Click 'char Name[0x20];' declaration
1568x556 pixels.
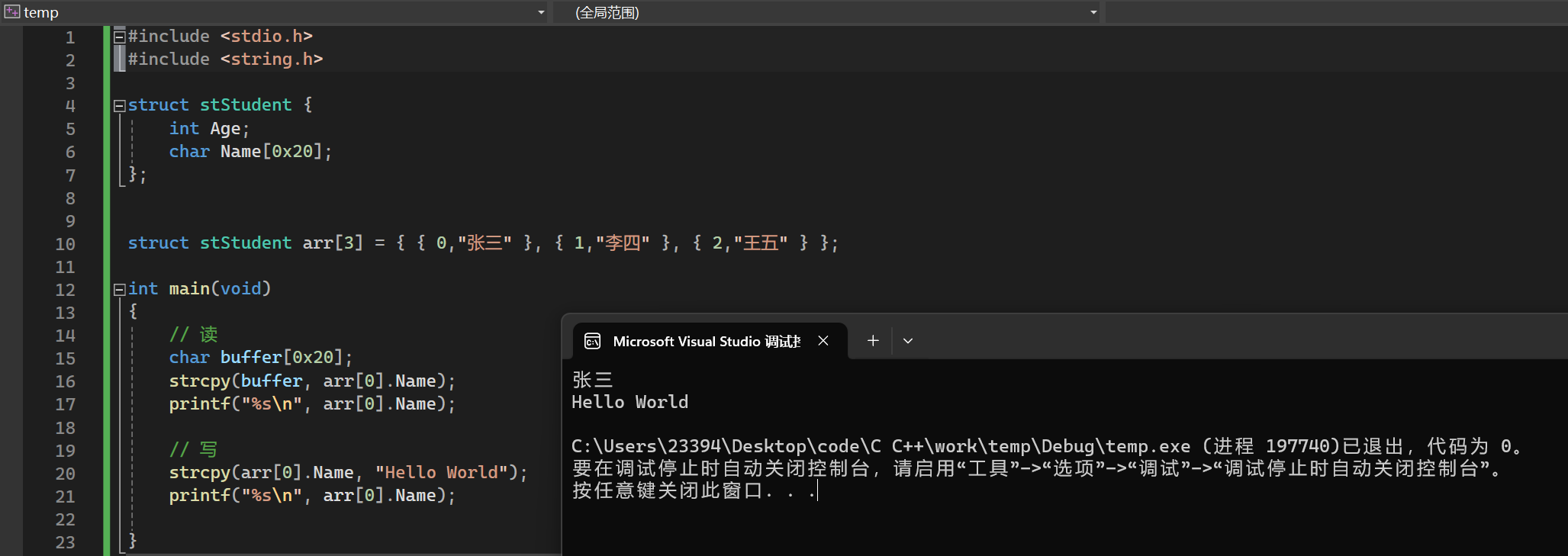250,152
